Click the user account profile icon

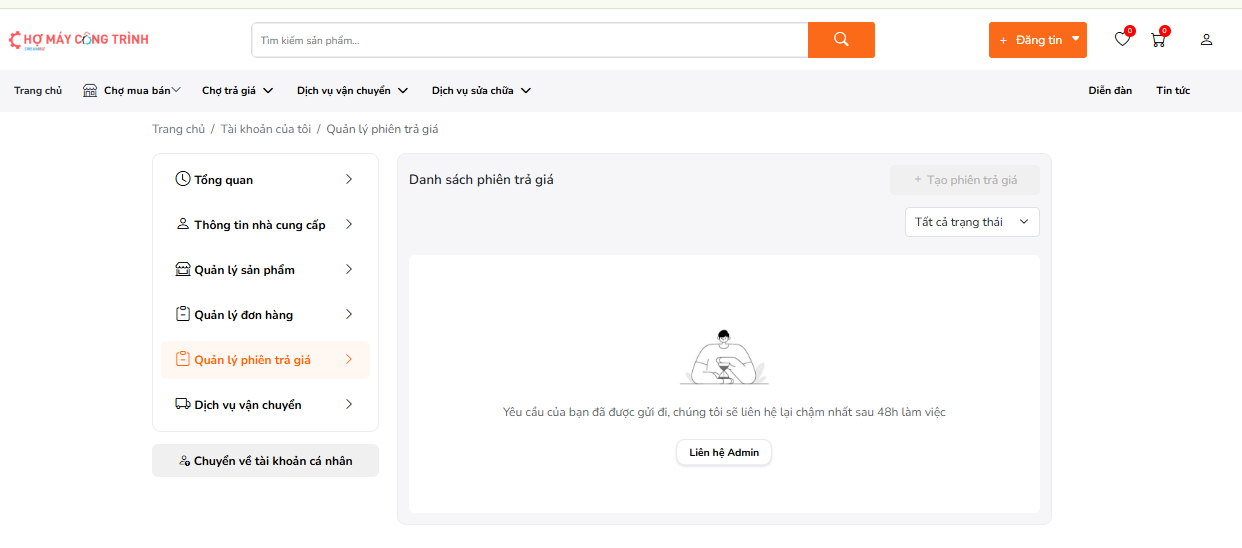click(x=1206, y=40)
